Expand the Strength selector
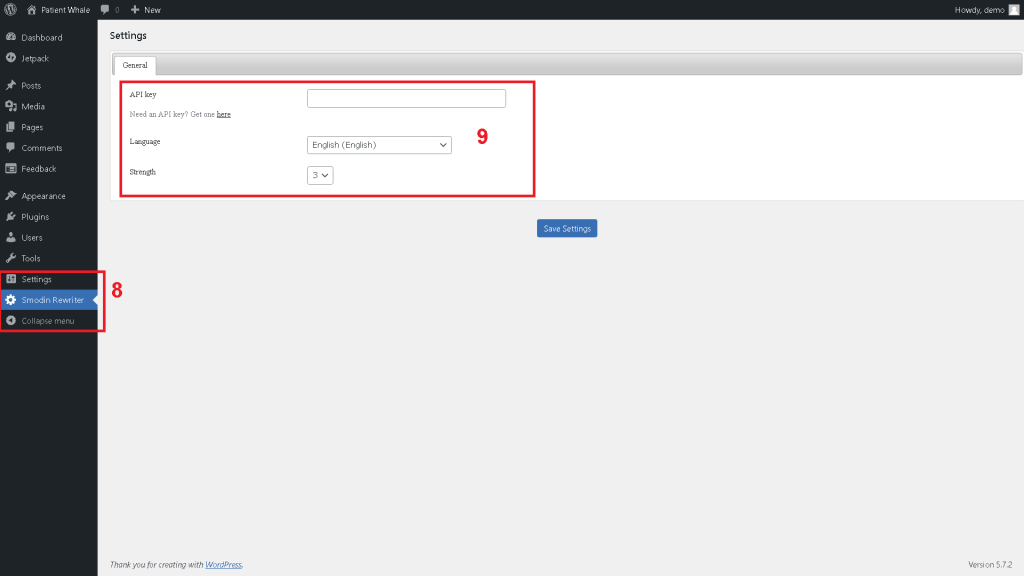This screenshot has height=576, width=1024. (320, 174)
